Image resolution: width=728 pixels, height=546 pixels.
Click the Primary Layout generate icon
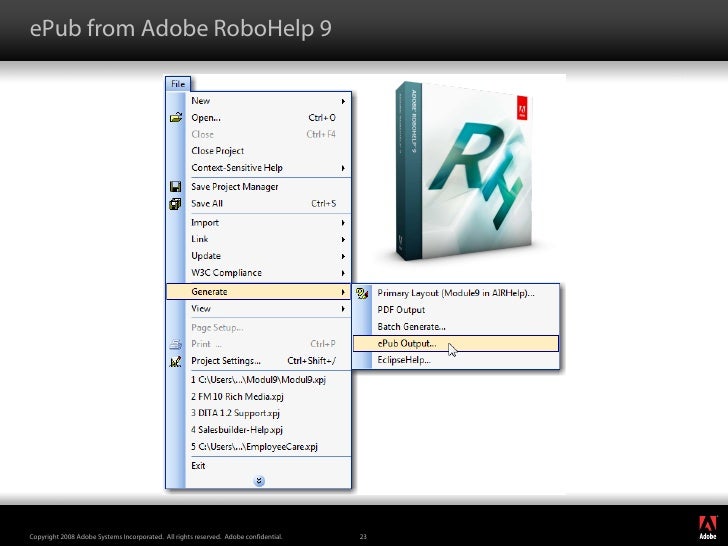(x=362, y=293)
